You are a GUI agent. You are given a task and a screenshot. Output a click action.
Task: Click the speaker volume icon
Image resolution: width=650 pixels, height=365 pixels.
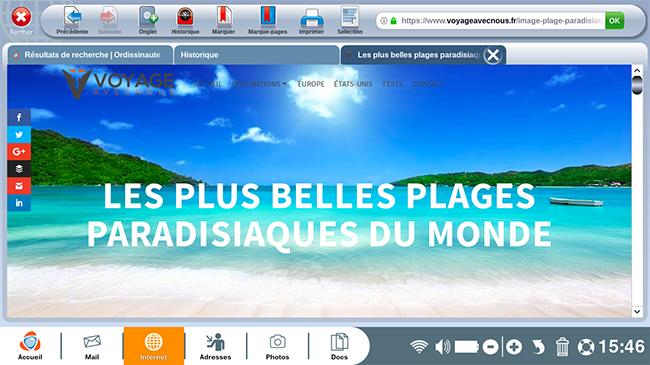tap(442, 347)
